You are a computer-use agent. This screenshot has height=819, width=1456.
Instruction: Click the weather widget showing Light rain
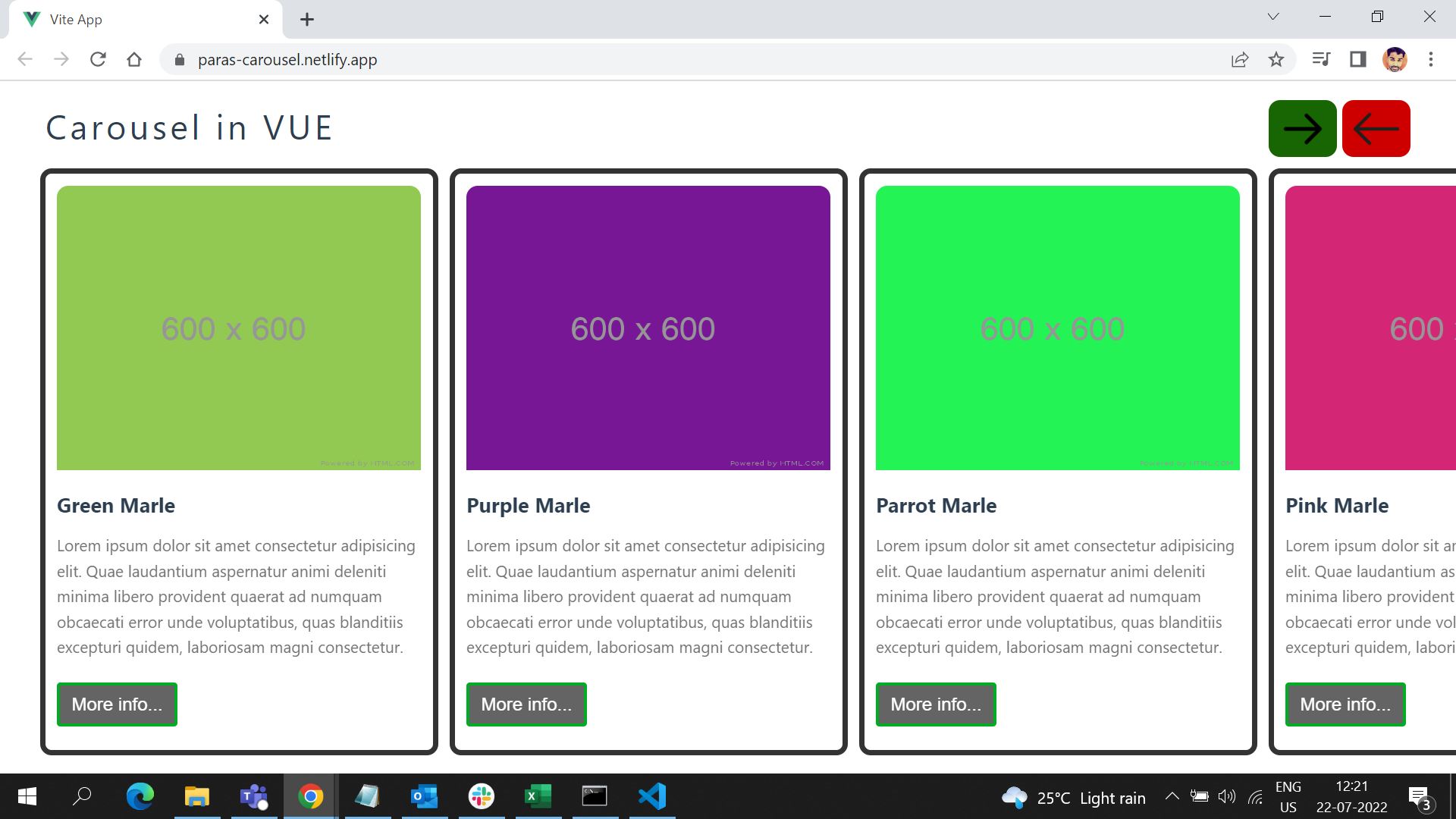point(1077,797)
